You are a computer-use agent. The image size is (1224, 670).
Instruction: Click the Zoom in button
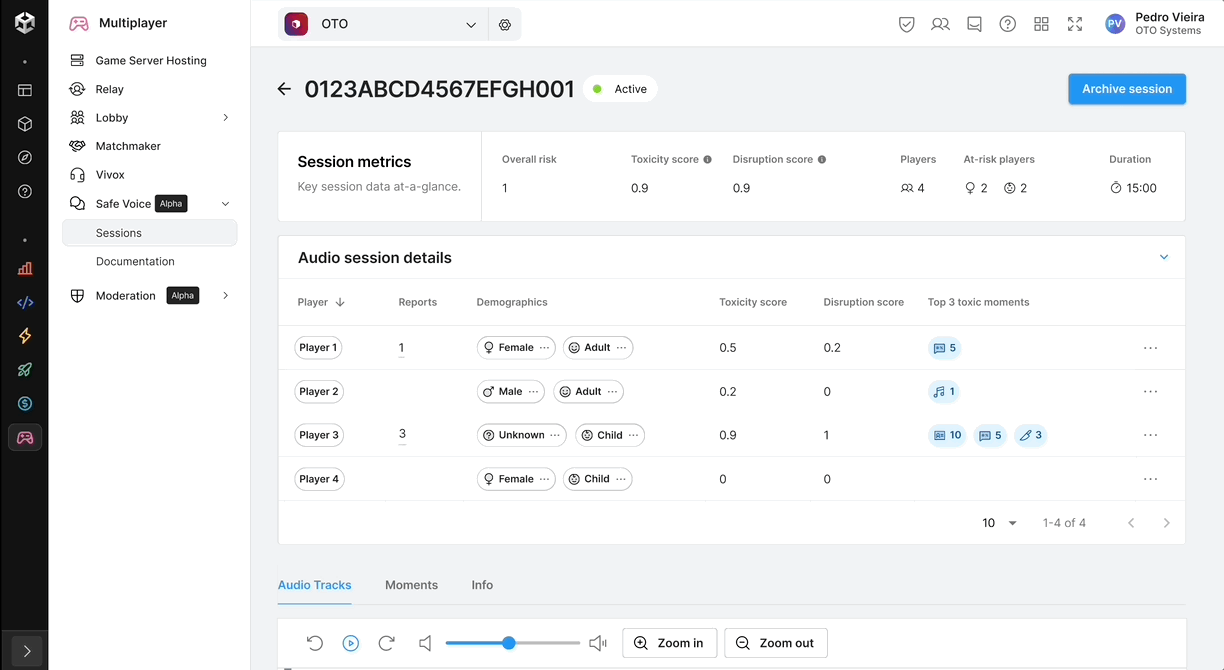point(669,643)
